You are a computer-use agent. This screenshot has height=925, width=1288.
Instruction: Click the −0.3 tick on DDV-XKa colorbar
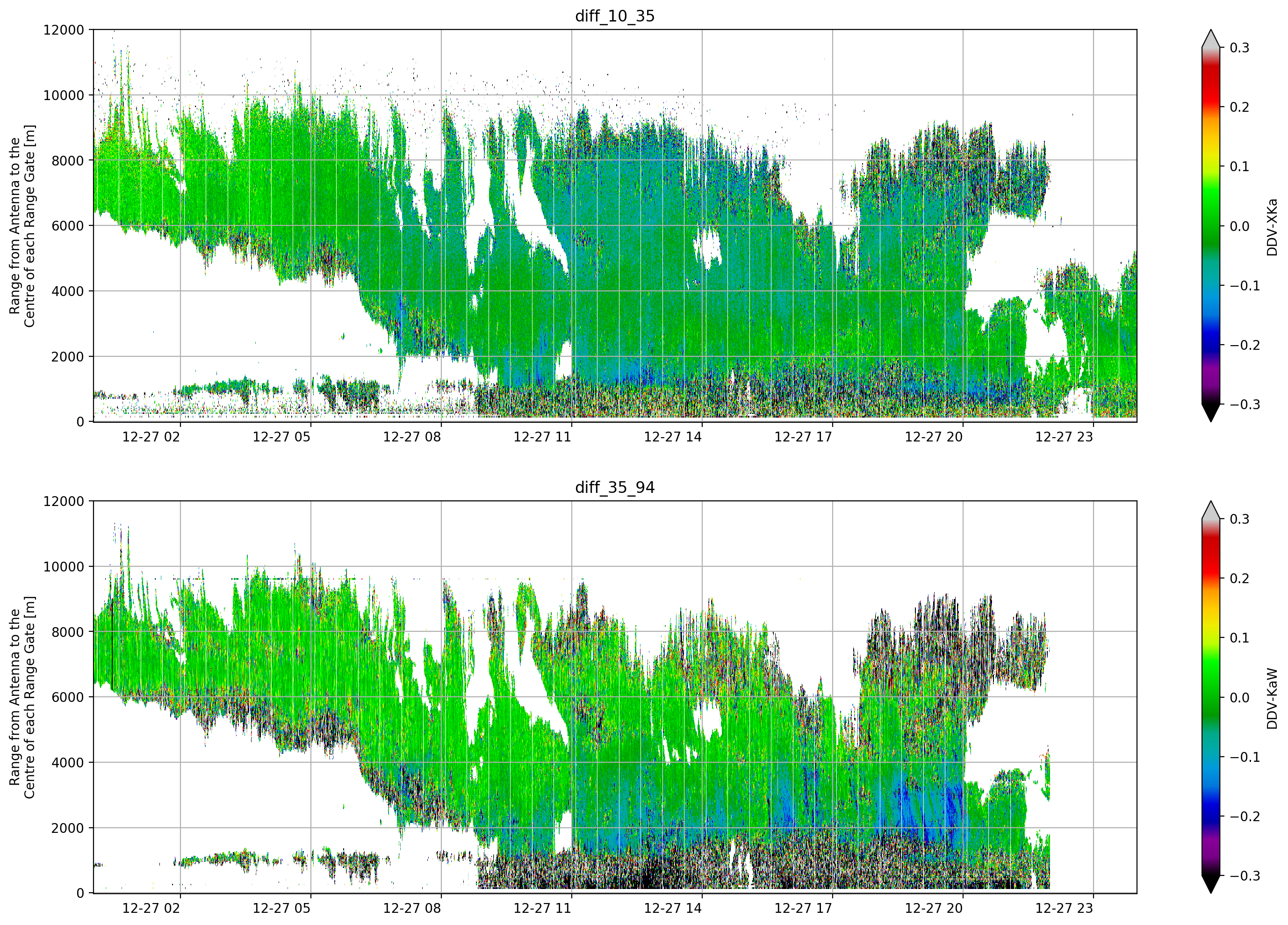1245,405
